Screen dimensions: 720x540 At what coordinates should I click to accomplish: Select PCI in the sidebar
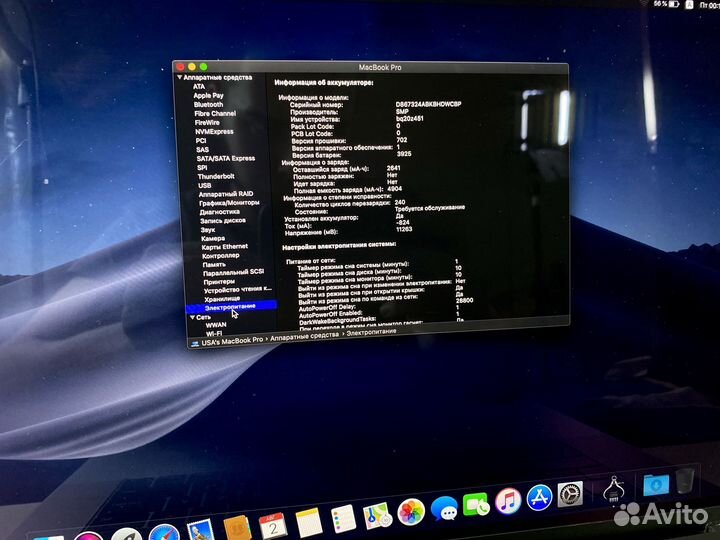point(201,141)
